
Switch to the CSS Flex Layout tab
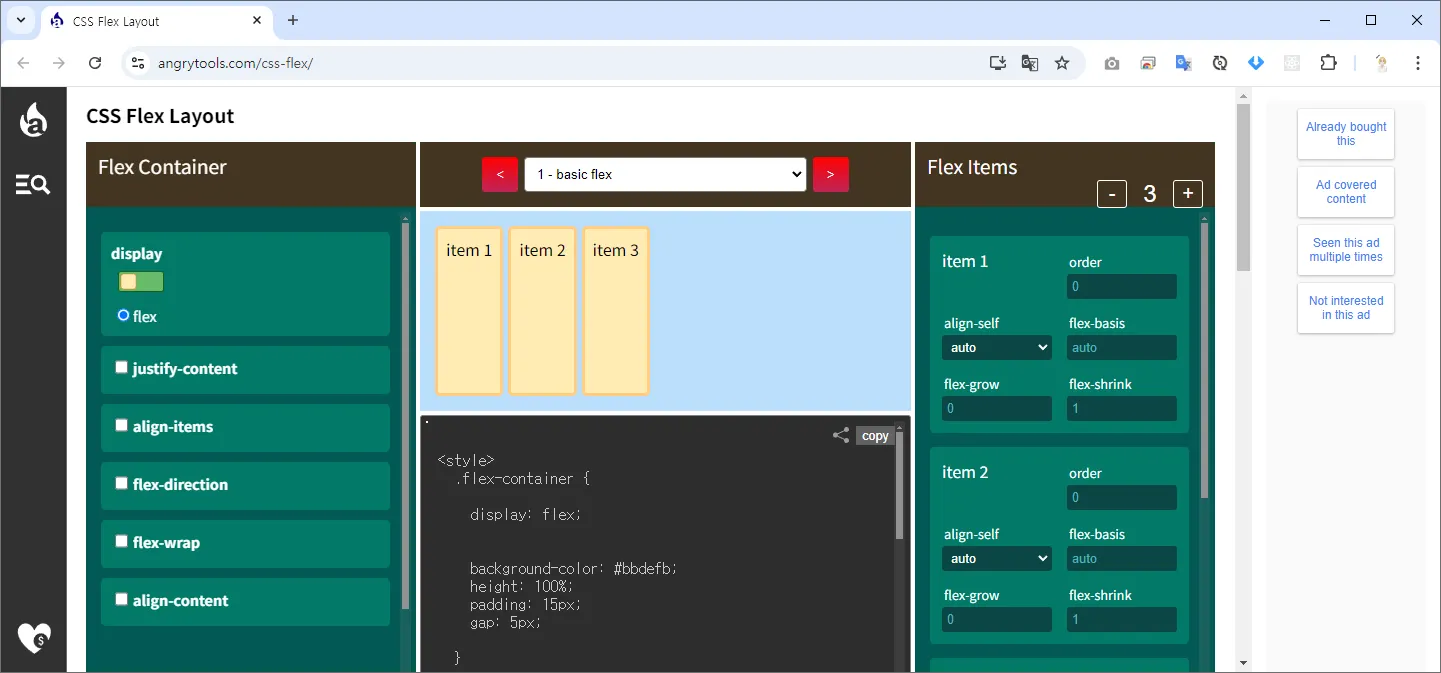coord(150,21)
